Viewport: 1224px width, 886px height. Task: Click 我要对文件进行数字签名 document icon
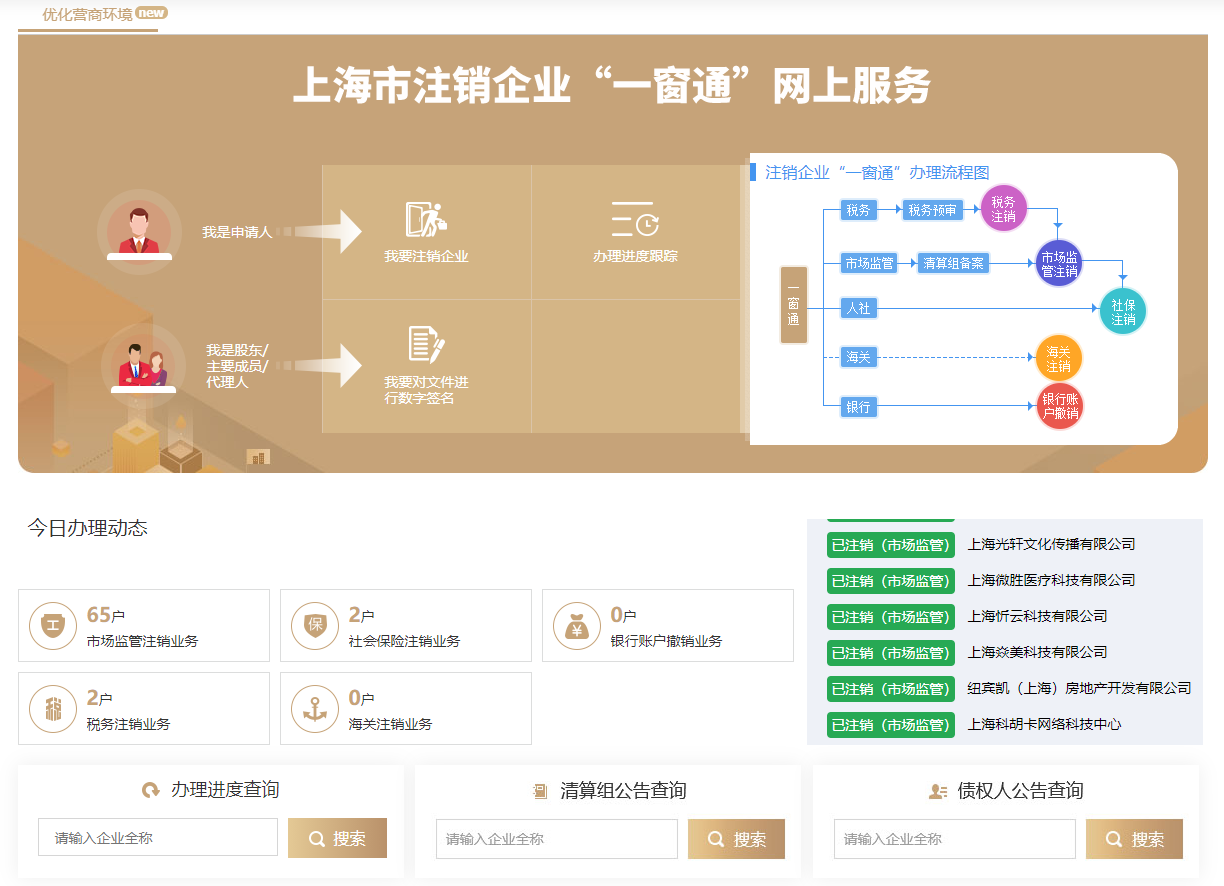point(426,344)
